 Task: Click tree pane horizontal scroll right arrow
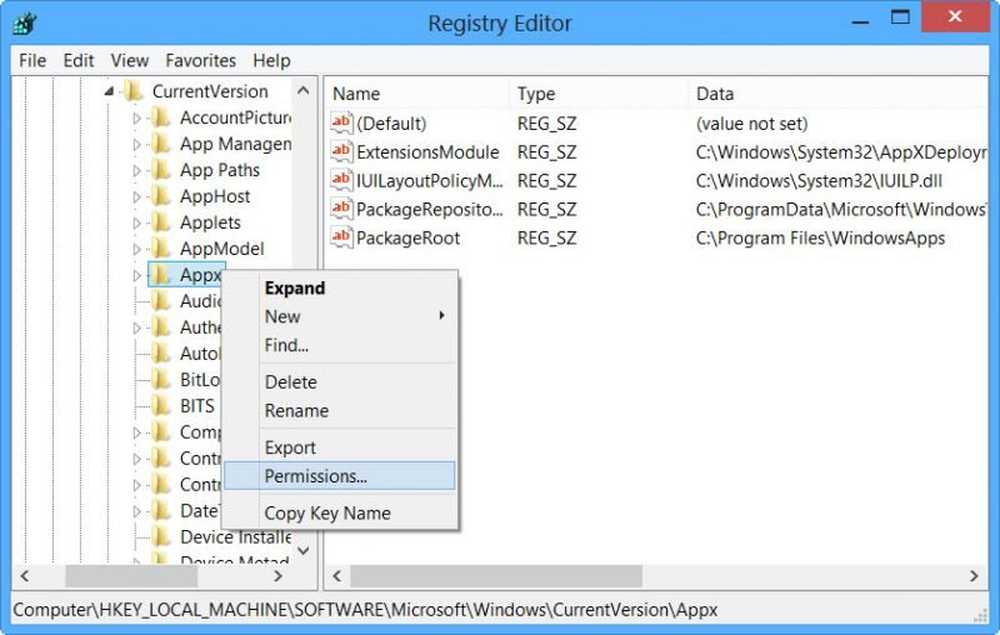click(278, 576)
